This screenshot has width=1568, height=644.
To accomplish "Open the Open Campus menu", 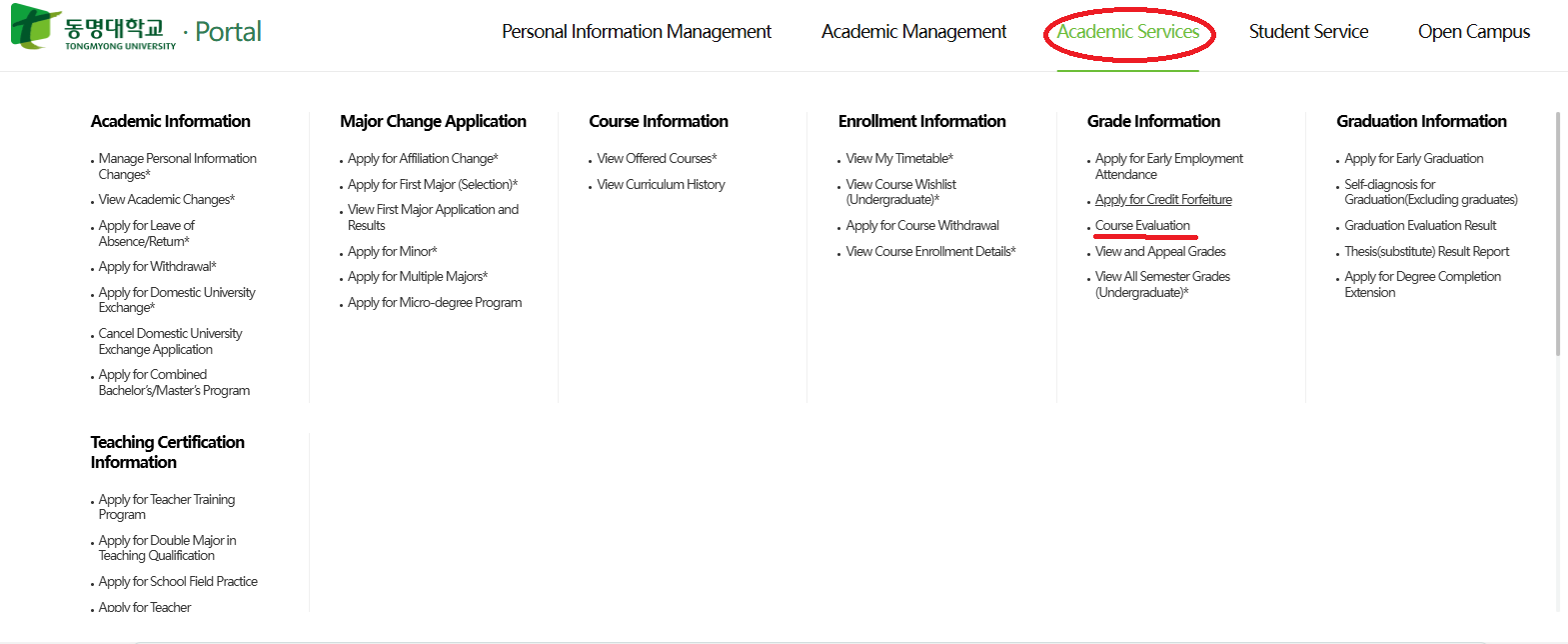I will click(1473, 32).
